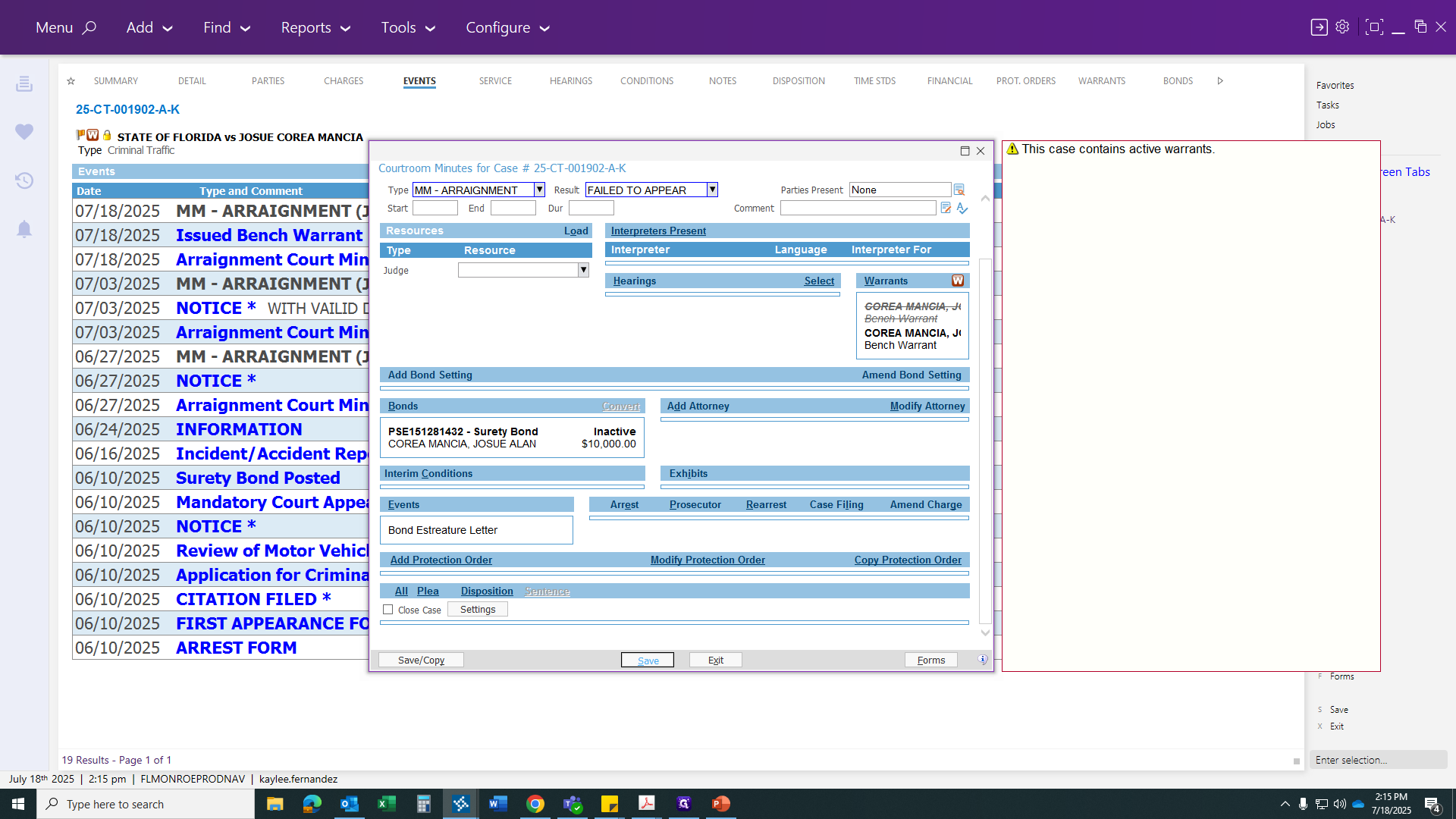Open the history clock icon in left sidebar

pos(24,180)
